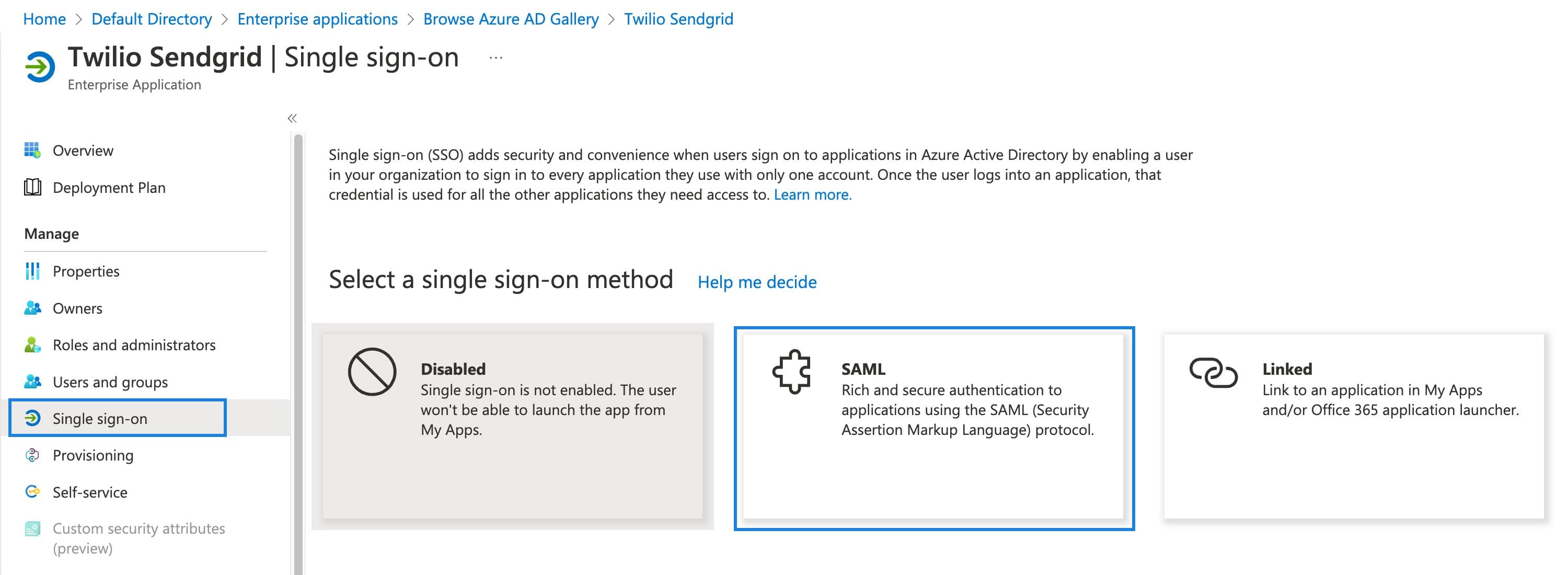This screenshot has width=1568, height=575.
Task: Click the Users and groups icon
Action: 34,382
